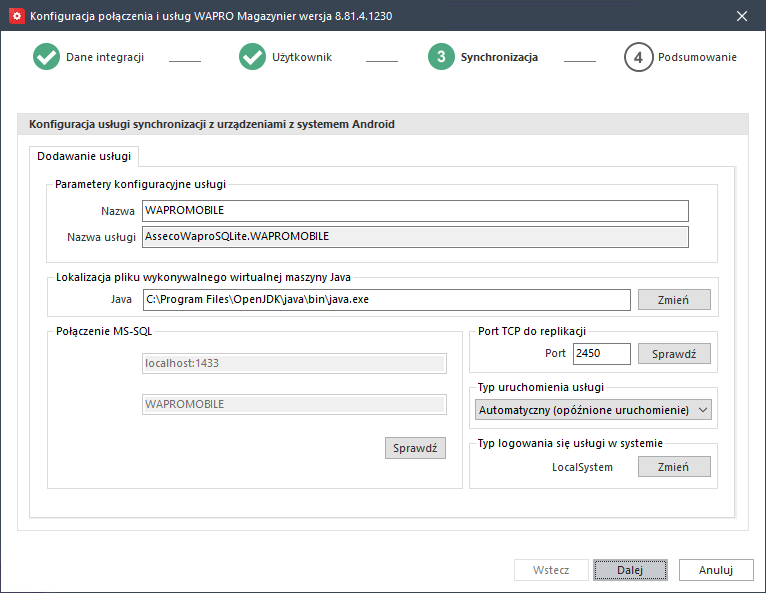Click Sprawdź next to the TCP port
Screen dimensions: 766x593
point(674,354)
